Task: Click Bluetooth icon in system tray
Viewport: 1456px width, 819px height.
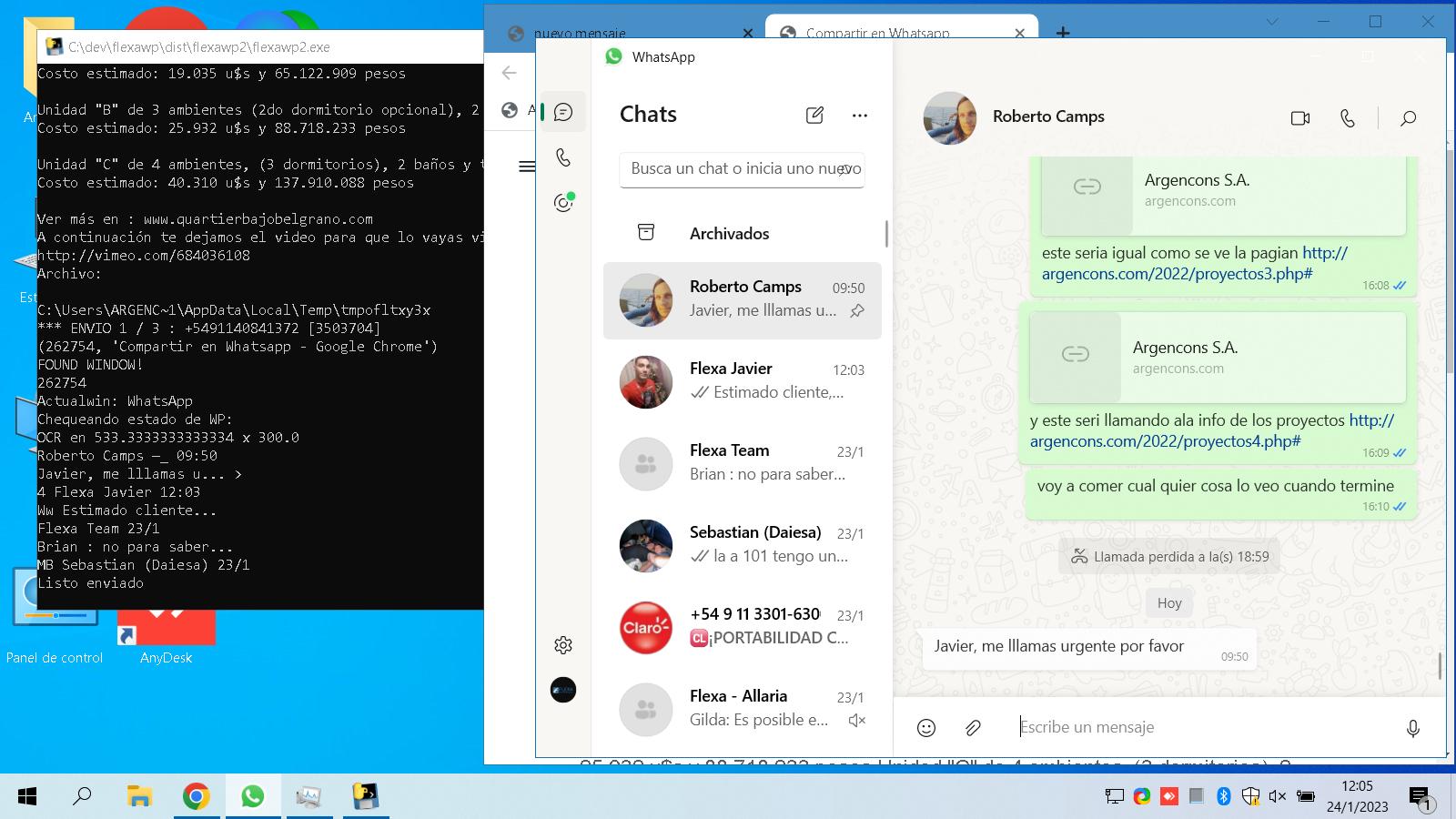Action: (x=1224, y=796)
